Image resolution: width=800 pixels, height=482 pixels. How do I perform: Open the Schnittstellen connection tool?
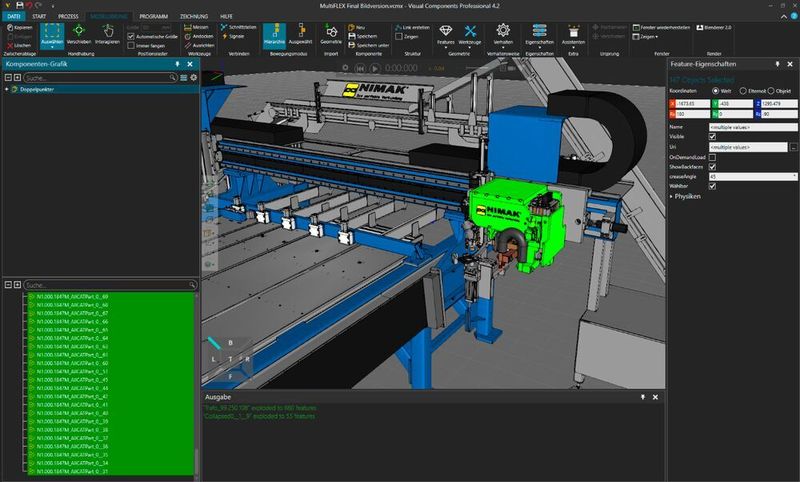click(238, 28)
